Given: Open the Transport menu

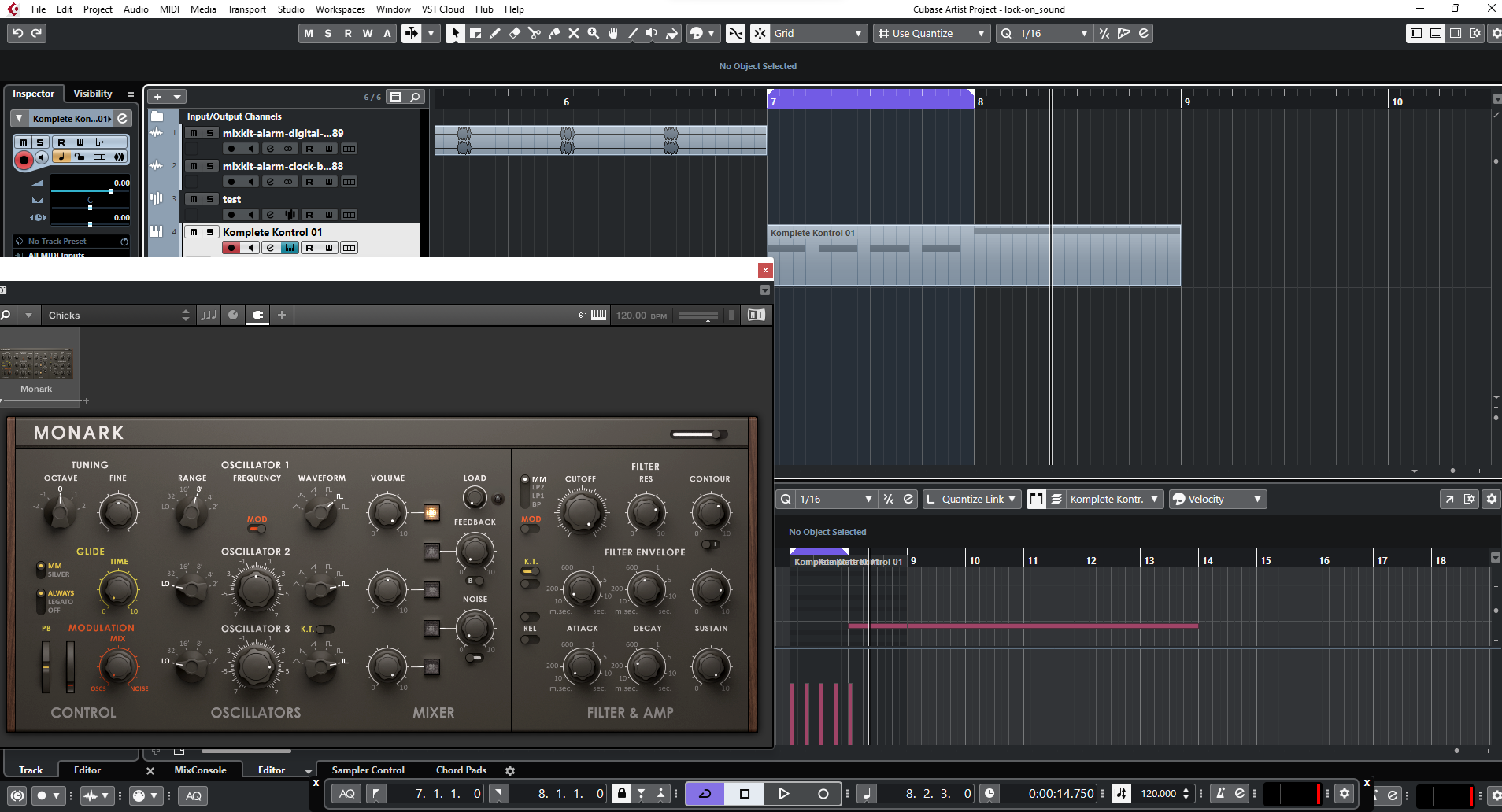Looking at the screenshot, I should click(x=246, y=9).
